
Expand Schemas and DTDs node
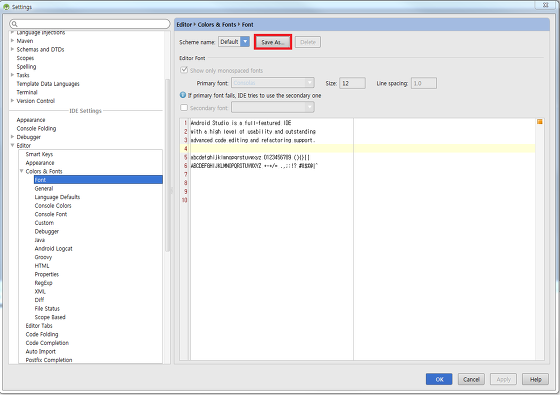[x=12, y=49]
